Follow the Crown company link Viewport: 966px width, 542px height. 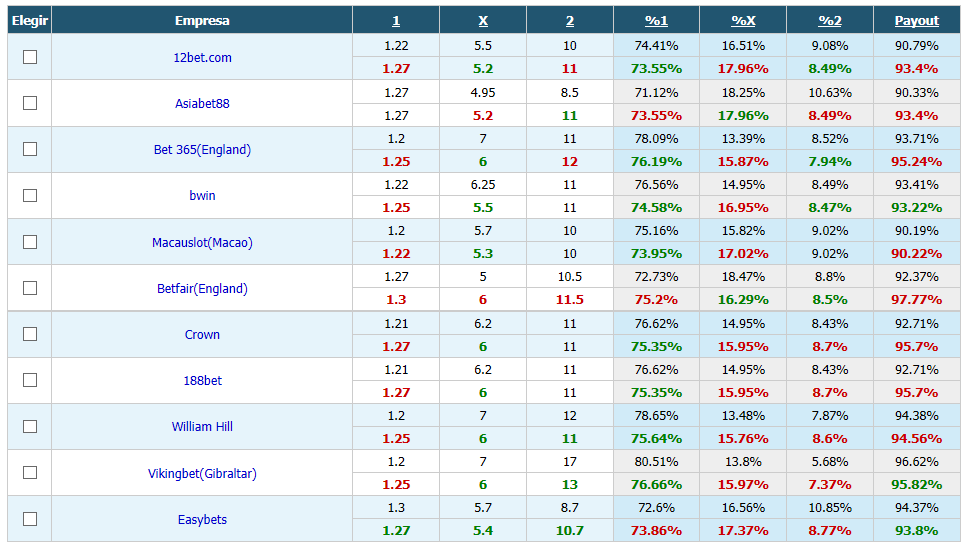(x=202, y=334)
